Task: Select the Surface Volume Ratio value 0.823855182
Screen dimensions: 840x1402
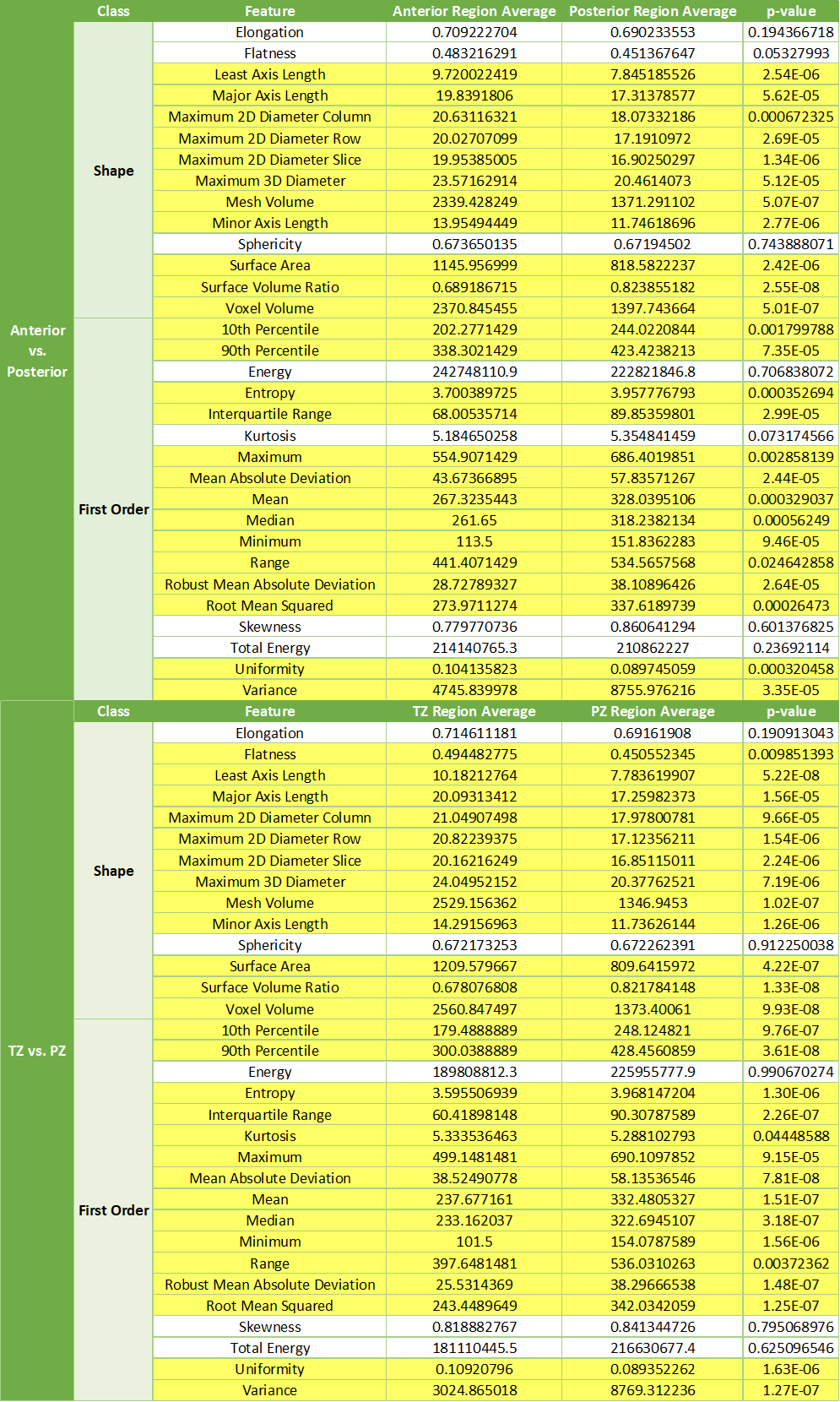Action: pos(653,287)
